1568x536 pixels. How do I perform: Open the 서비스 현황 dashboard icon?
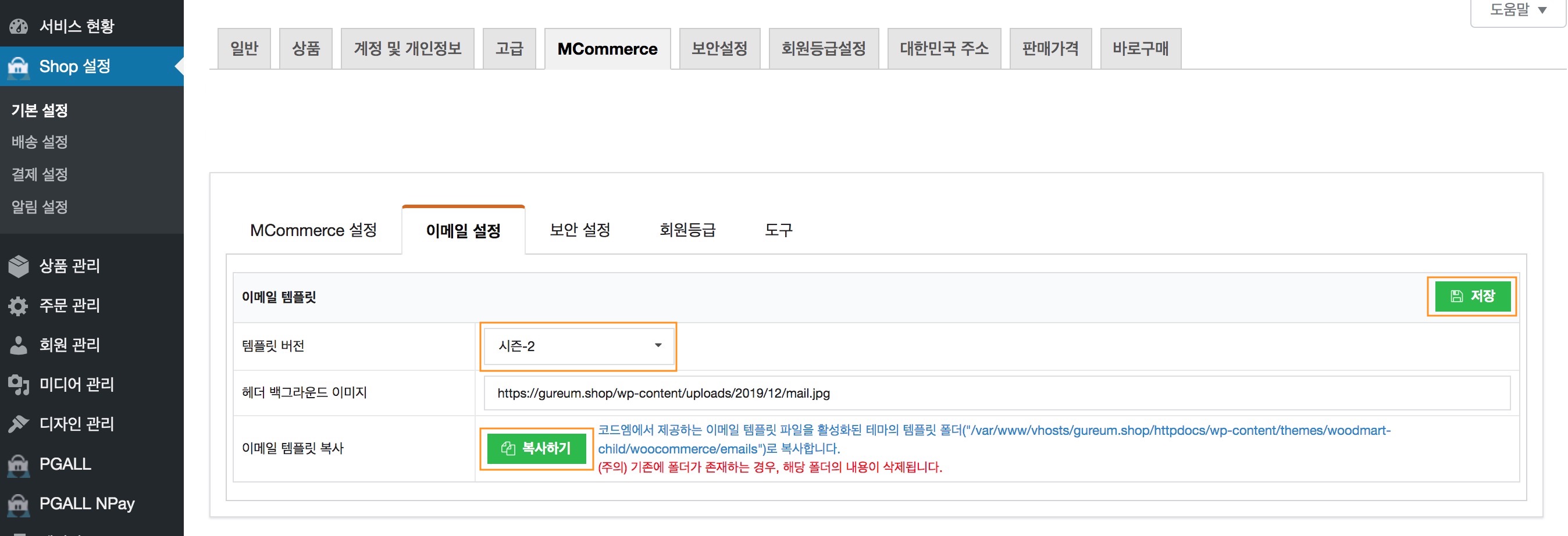[x=18, y=26]
